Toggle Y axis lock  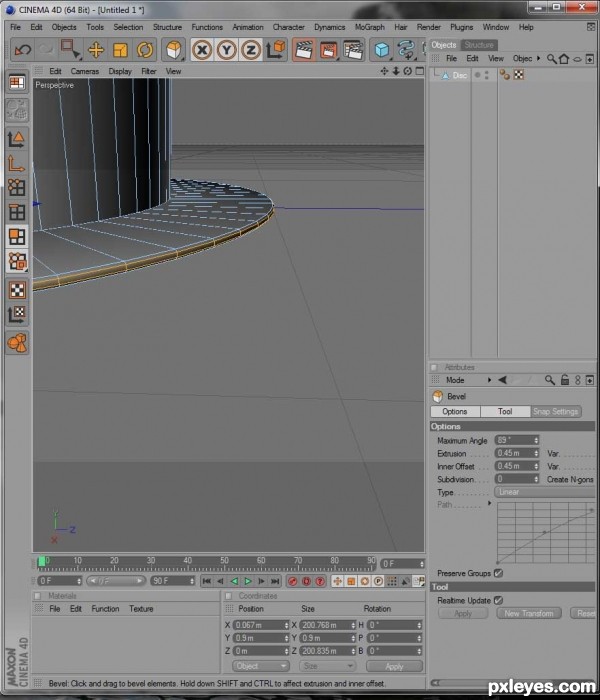[226, 50]
